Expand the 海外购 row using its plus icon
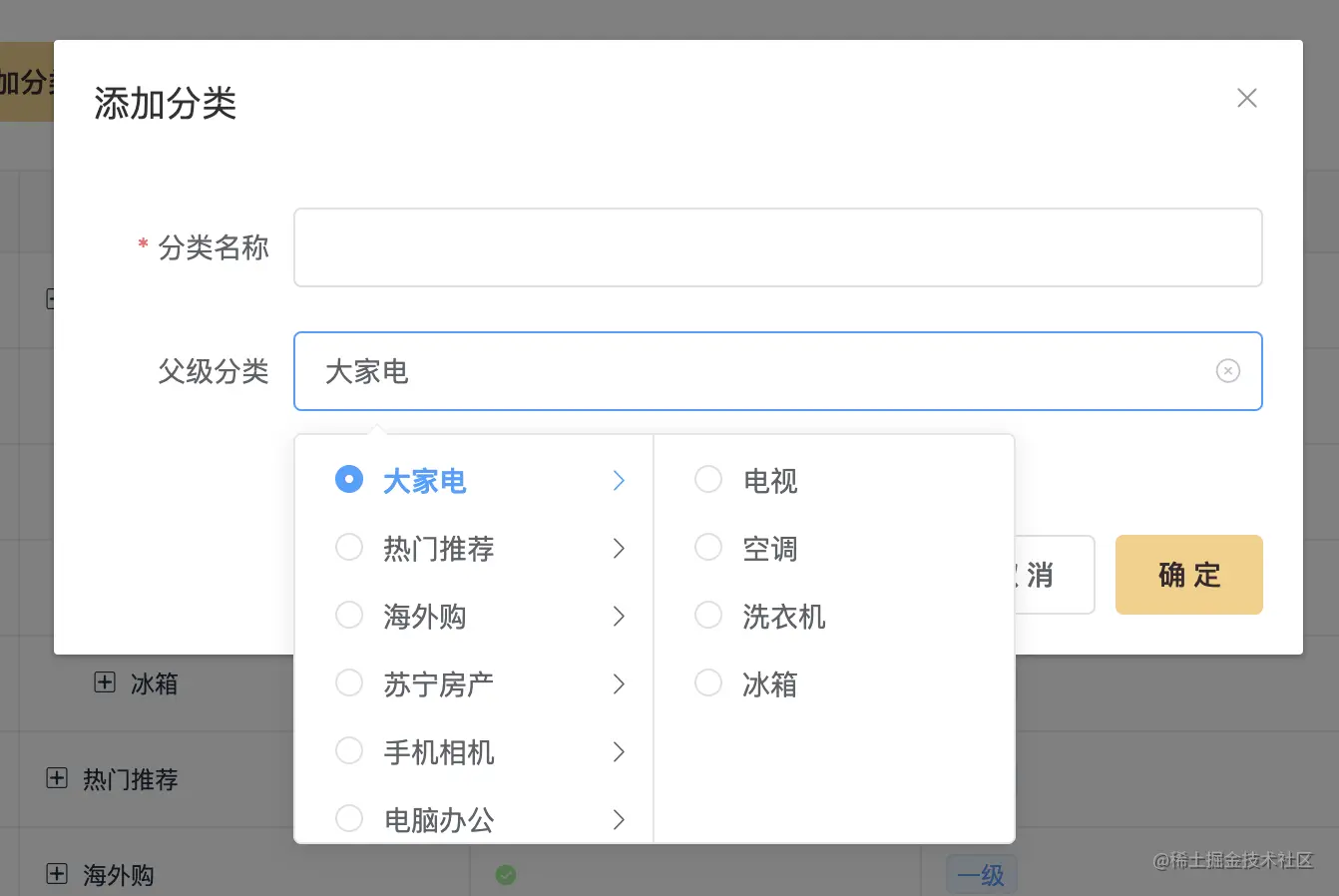 [56, 874]
